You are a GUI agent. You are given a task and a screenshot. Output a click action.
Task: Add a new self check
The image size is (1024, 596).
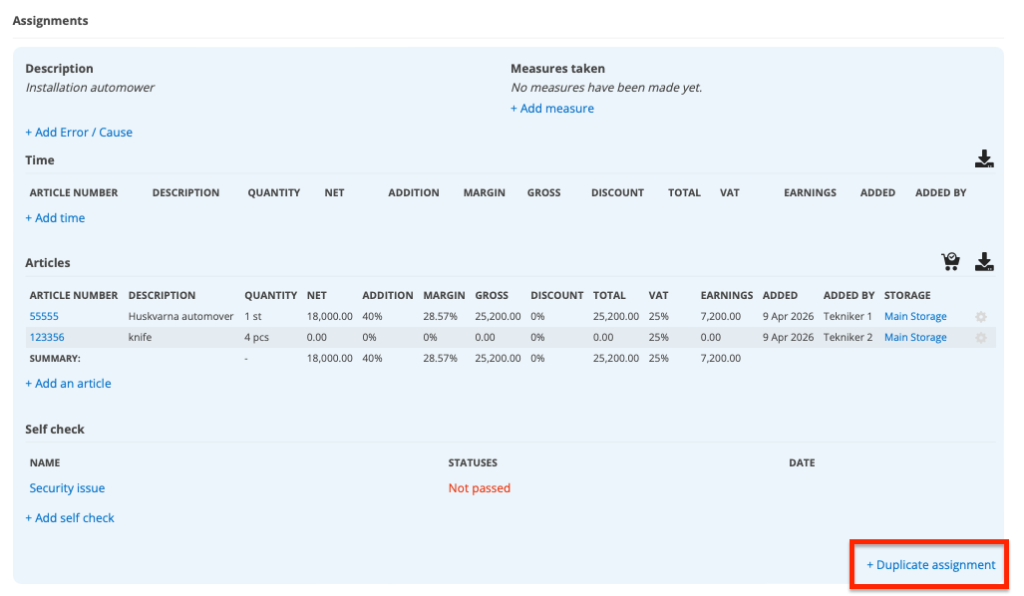(x=70, y=518)
